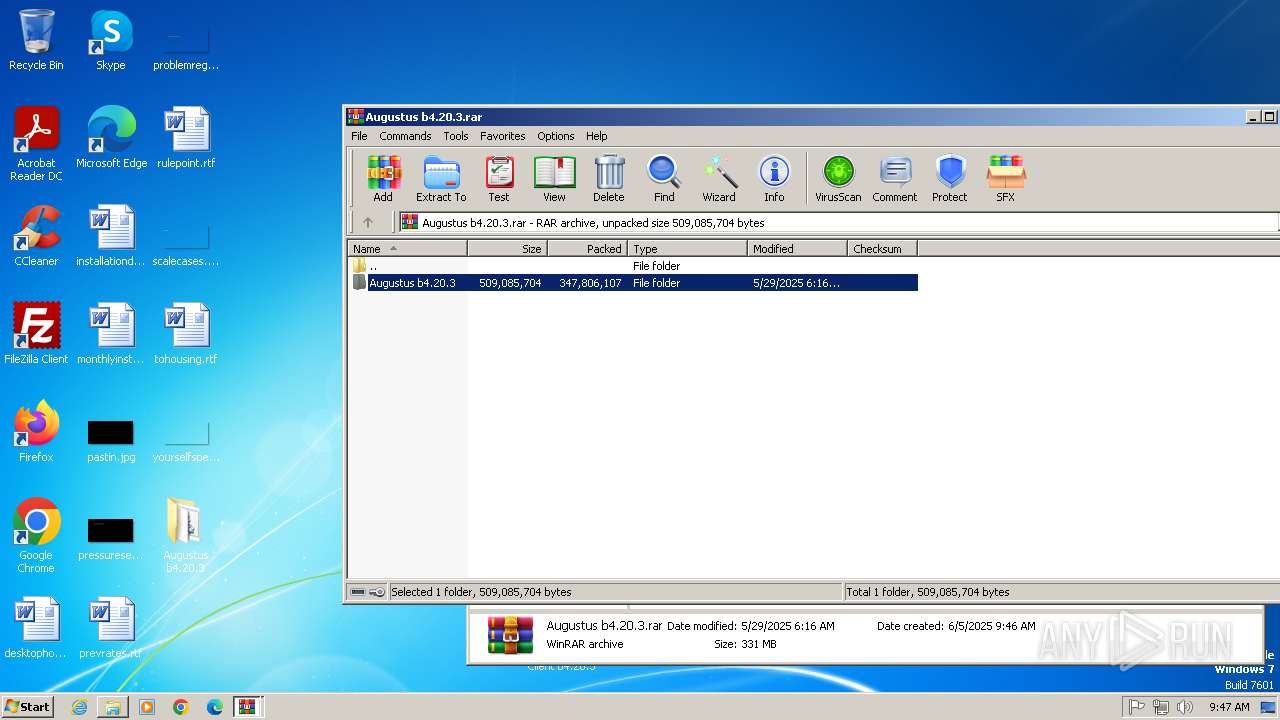
Task: Open the Comment tool
Action: 894,179
